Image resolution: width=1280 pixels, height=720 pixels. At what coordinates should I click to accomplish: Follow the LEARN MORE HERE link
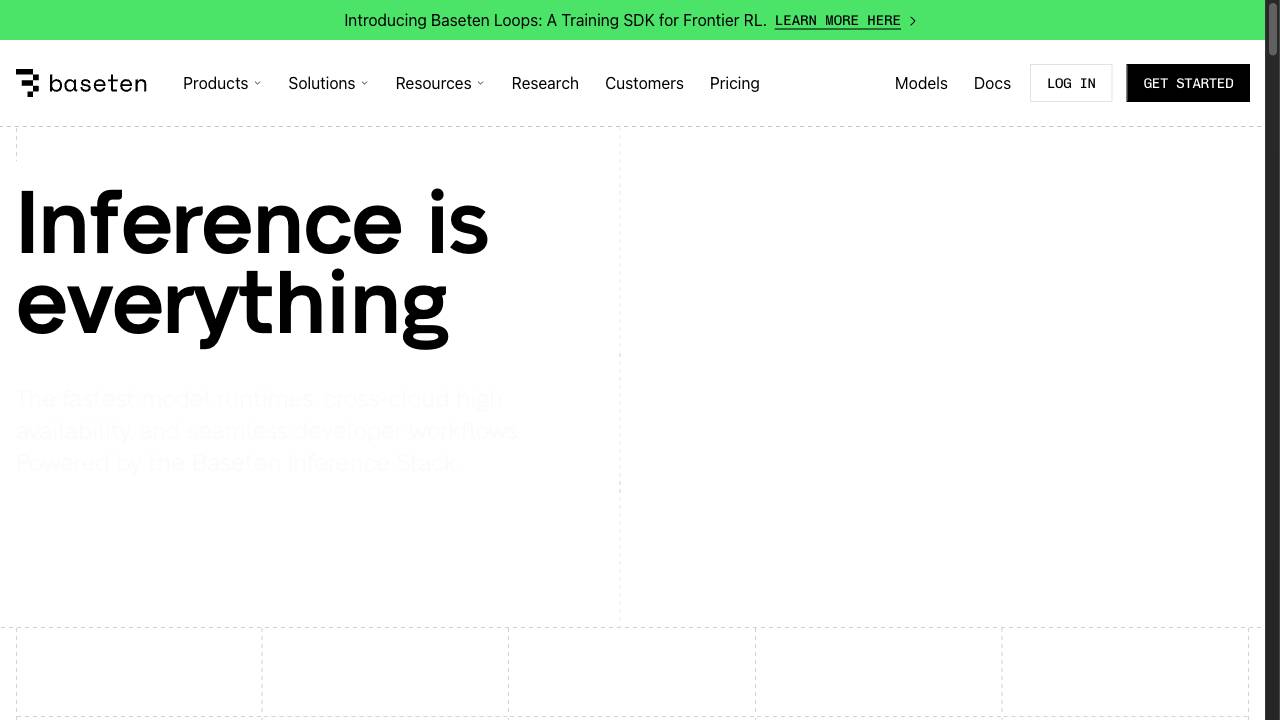(838, 21)
